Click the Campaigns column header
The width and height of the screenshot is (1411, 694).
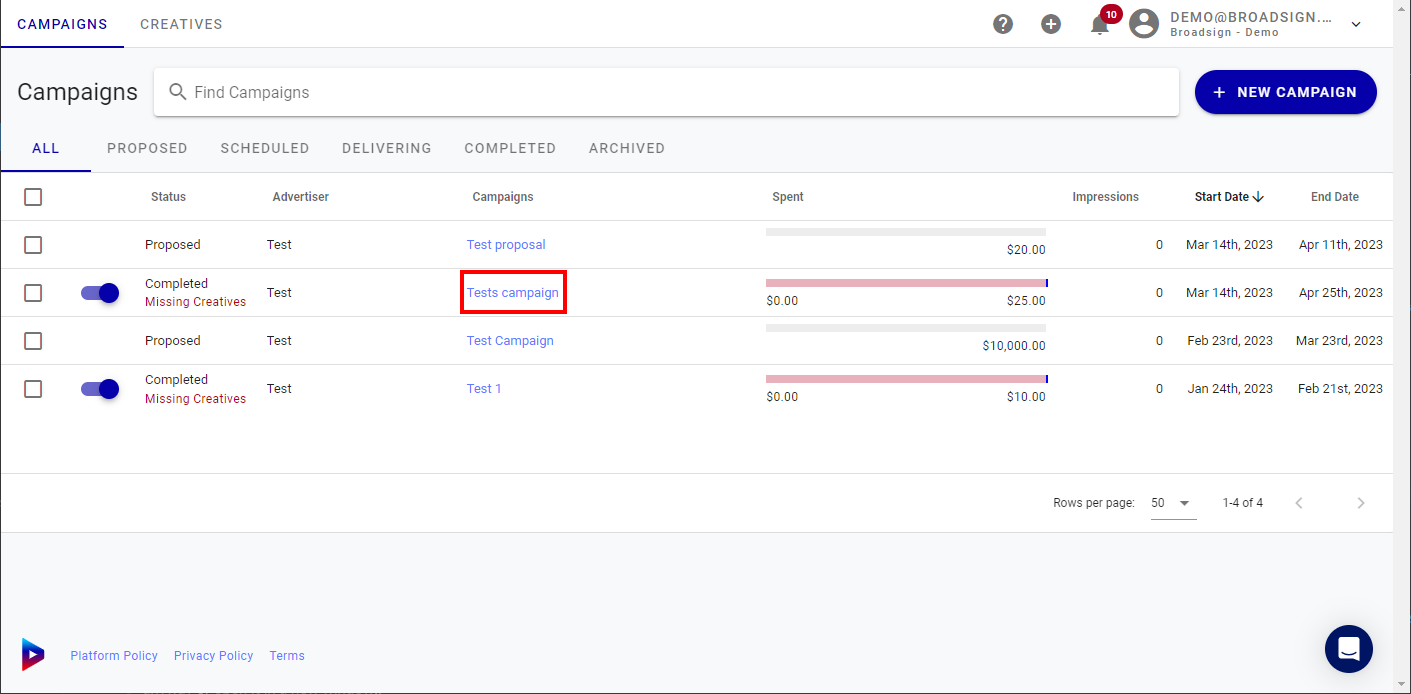[x=503, y=197]
